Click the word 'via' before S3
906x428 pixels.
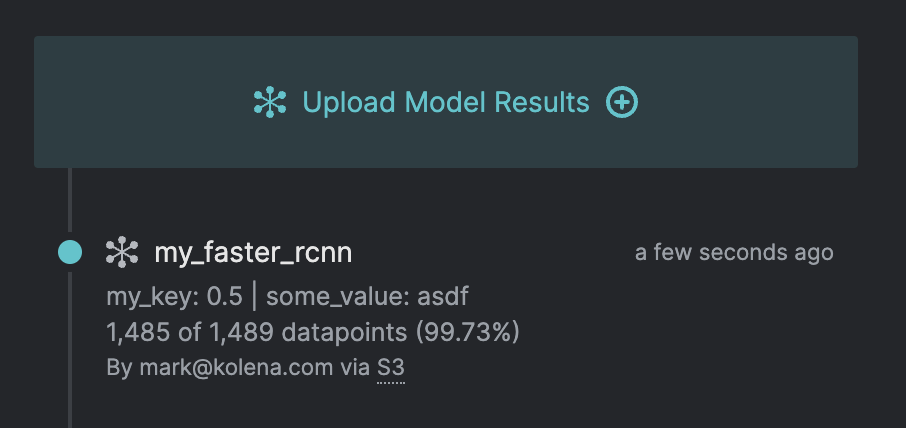[355, 367]
